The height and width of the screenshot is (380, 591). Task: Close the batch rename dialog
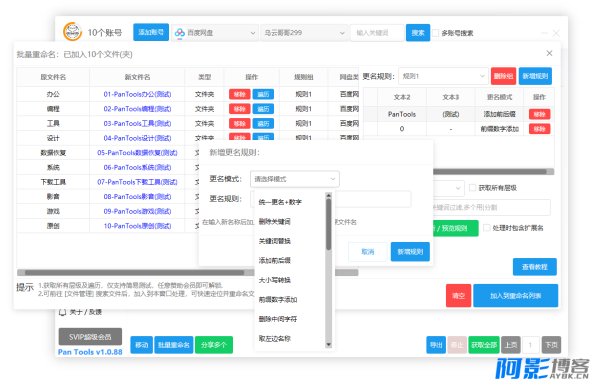(x=550, y=53)
